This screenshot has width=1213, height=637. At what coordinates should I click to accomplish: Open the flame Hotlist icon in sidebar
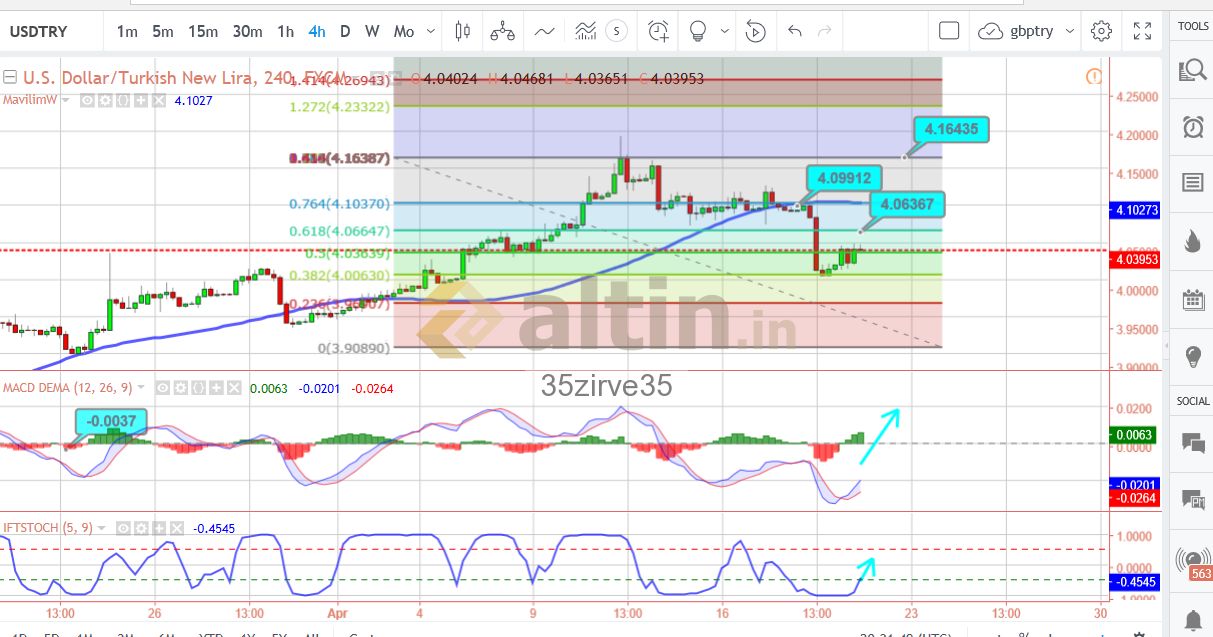coord(1192,241)
